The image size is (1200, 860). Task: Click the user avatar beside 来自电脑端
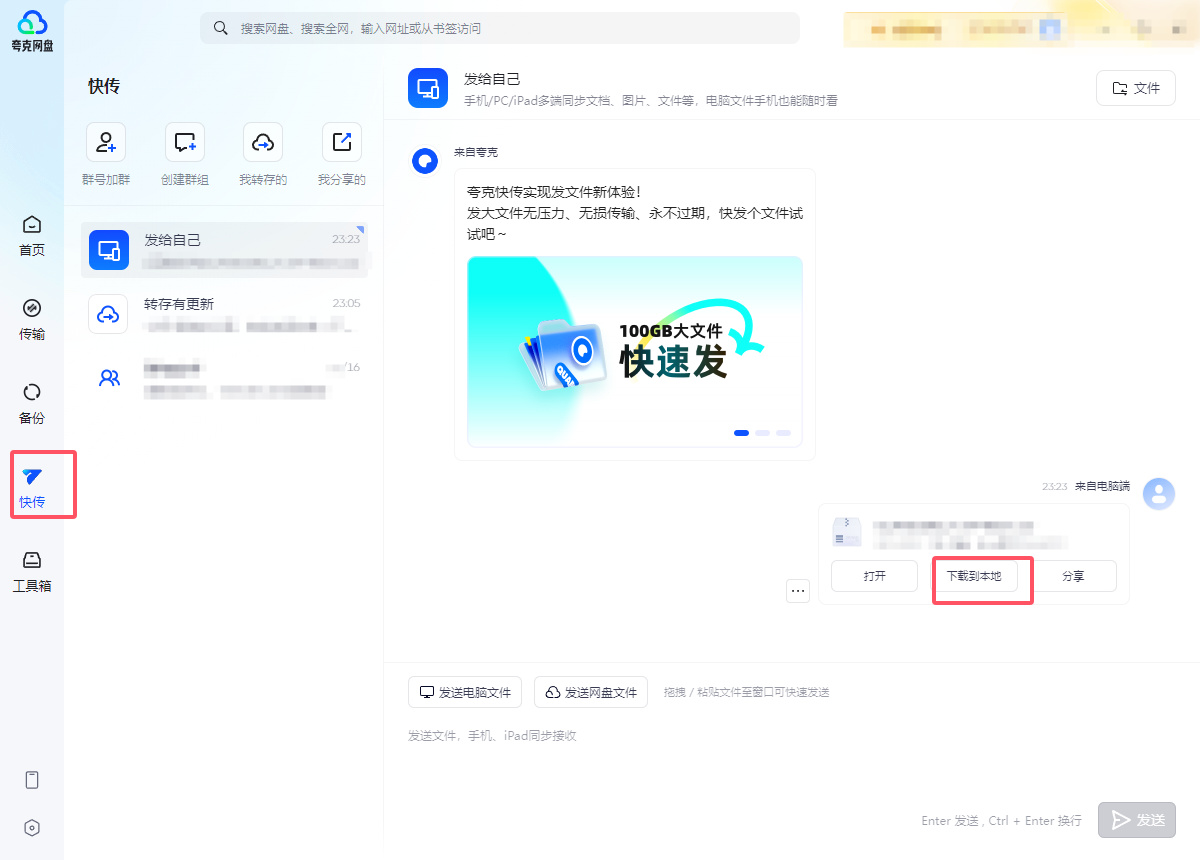point(1159,493)
